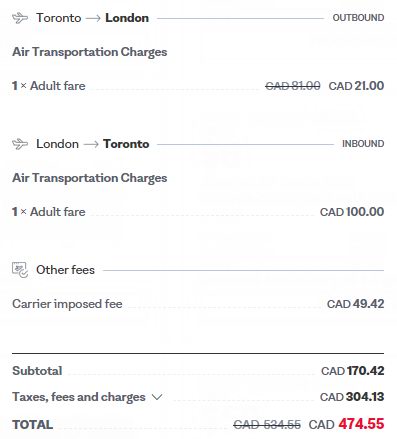Click the discounted CAD 21.00 adult fare
The image size is (397, 439).
356,86
